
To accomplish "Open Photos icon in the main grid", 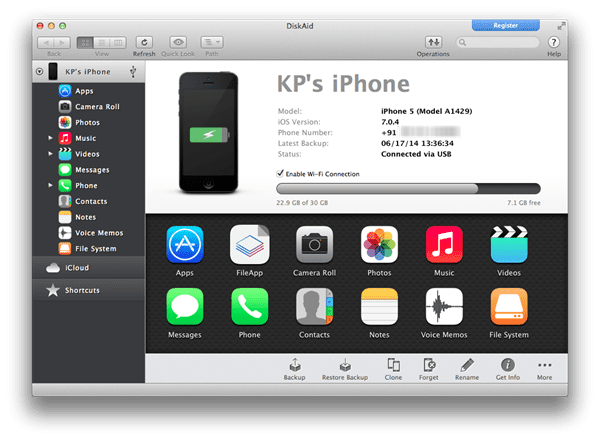I will tap(379, 244).
